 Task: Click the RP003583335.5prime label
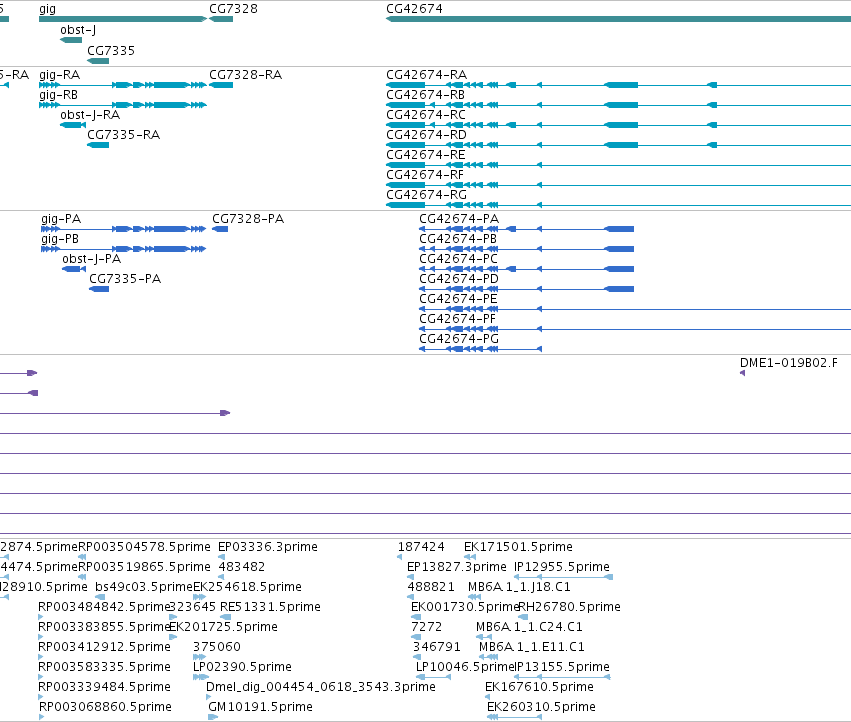(x=104, y=667)
